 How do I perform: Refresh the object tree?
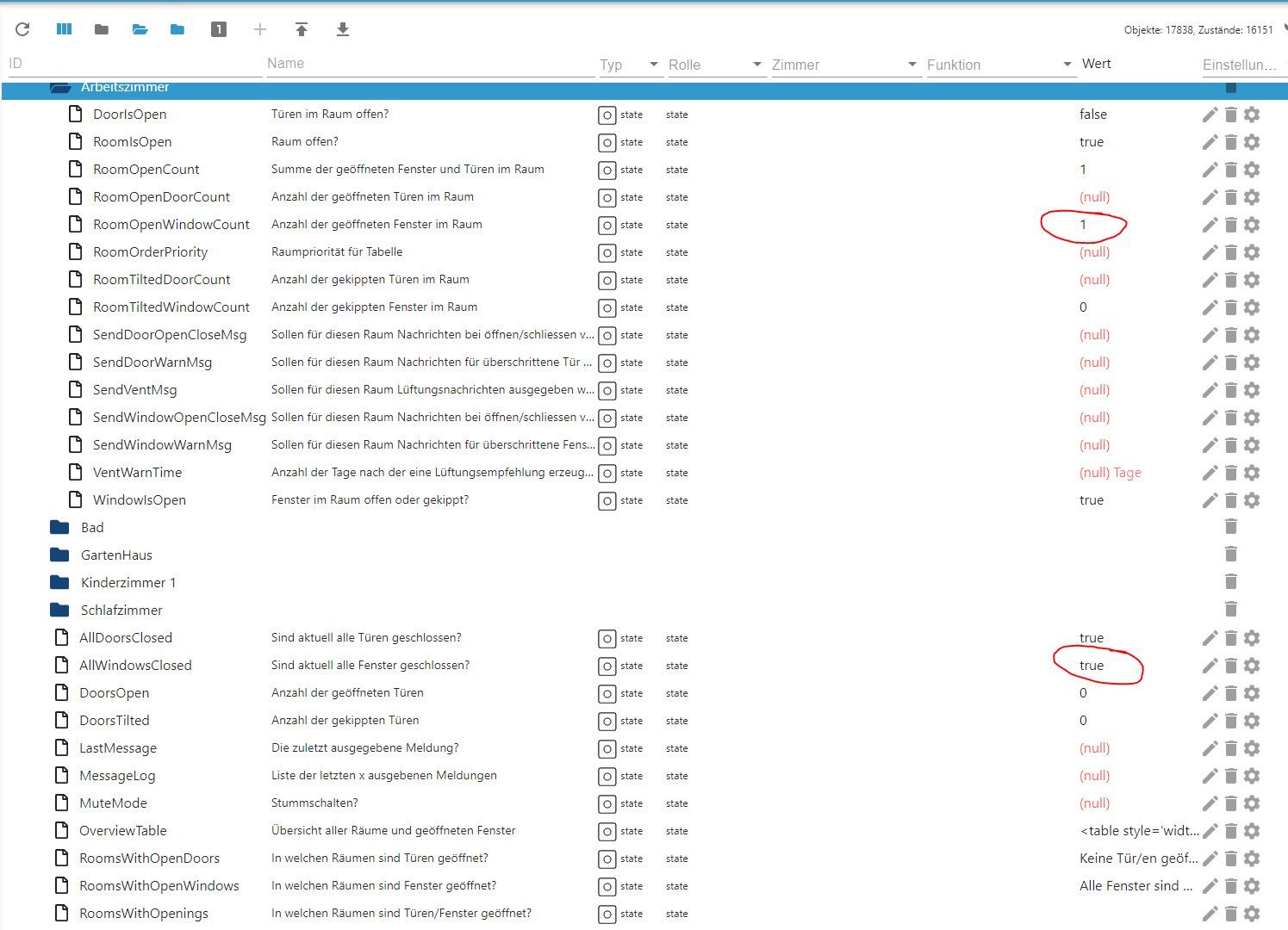point(22,29)
